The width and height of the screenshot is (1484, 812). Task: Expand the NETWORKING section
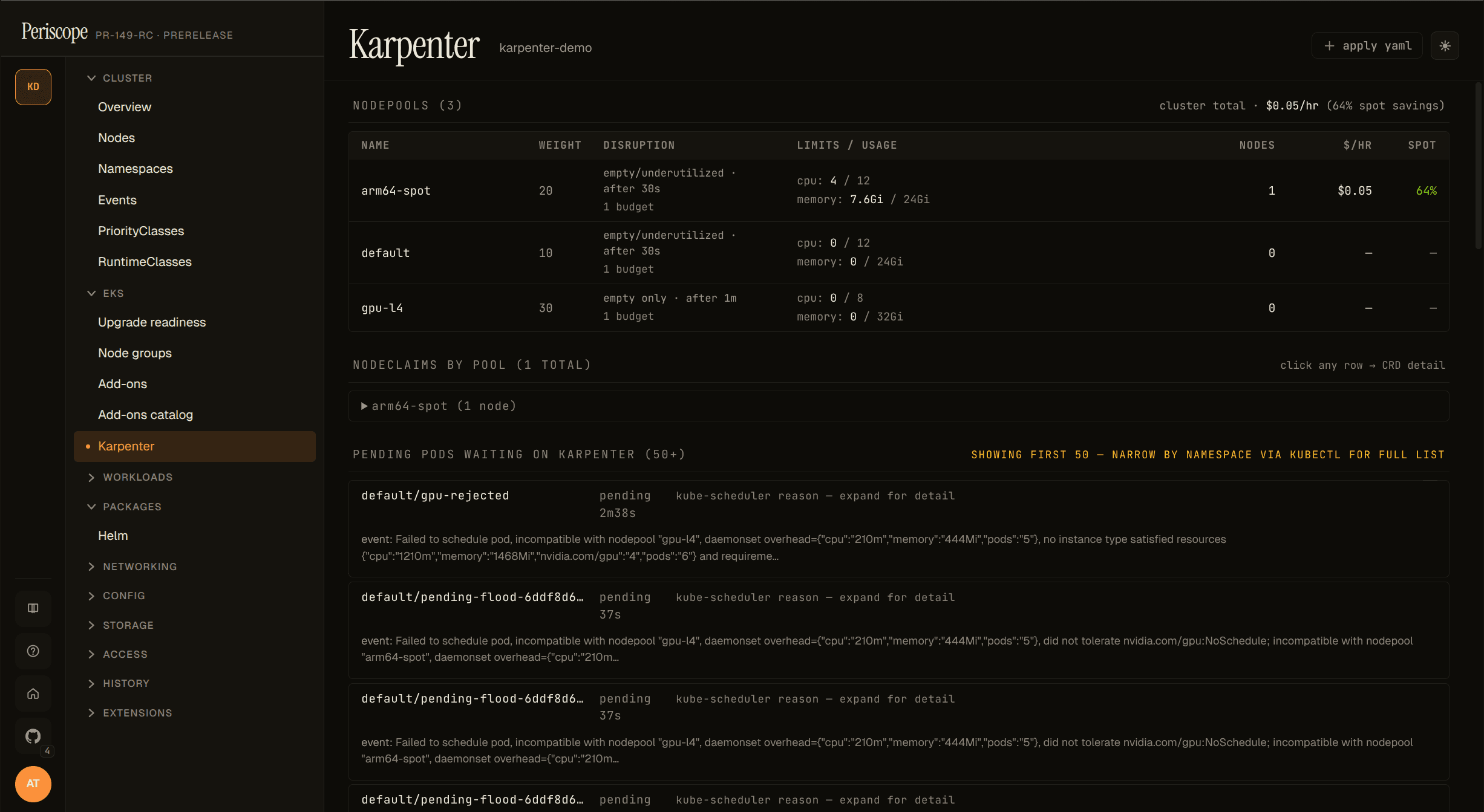point(132,567)
